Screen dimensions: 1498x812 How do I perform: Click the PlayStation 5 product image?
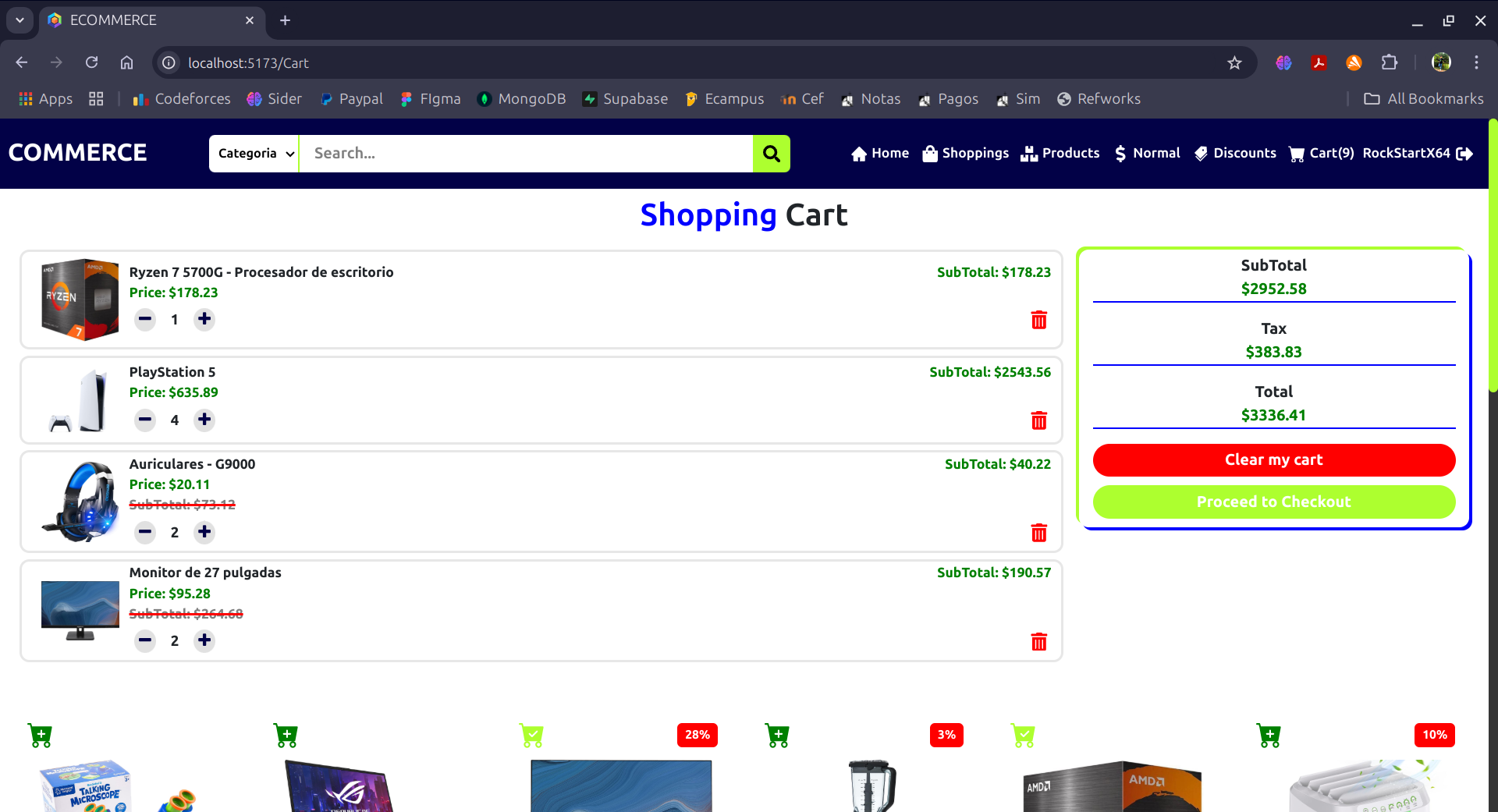pyautogui.click(x=80, y=400)
